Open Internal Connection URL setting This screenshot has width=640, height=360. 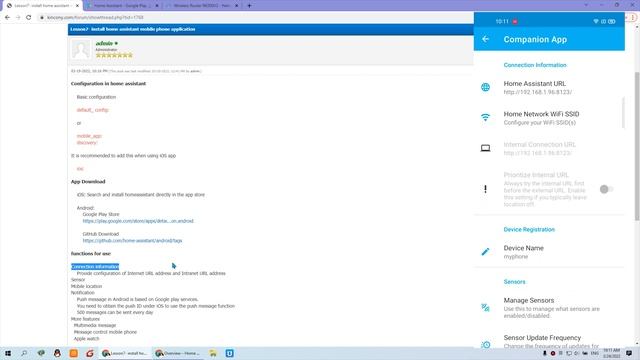click(549, 149)
